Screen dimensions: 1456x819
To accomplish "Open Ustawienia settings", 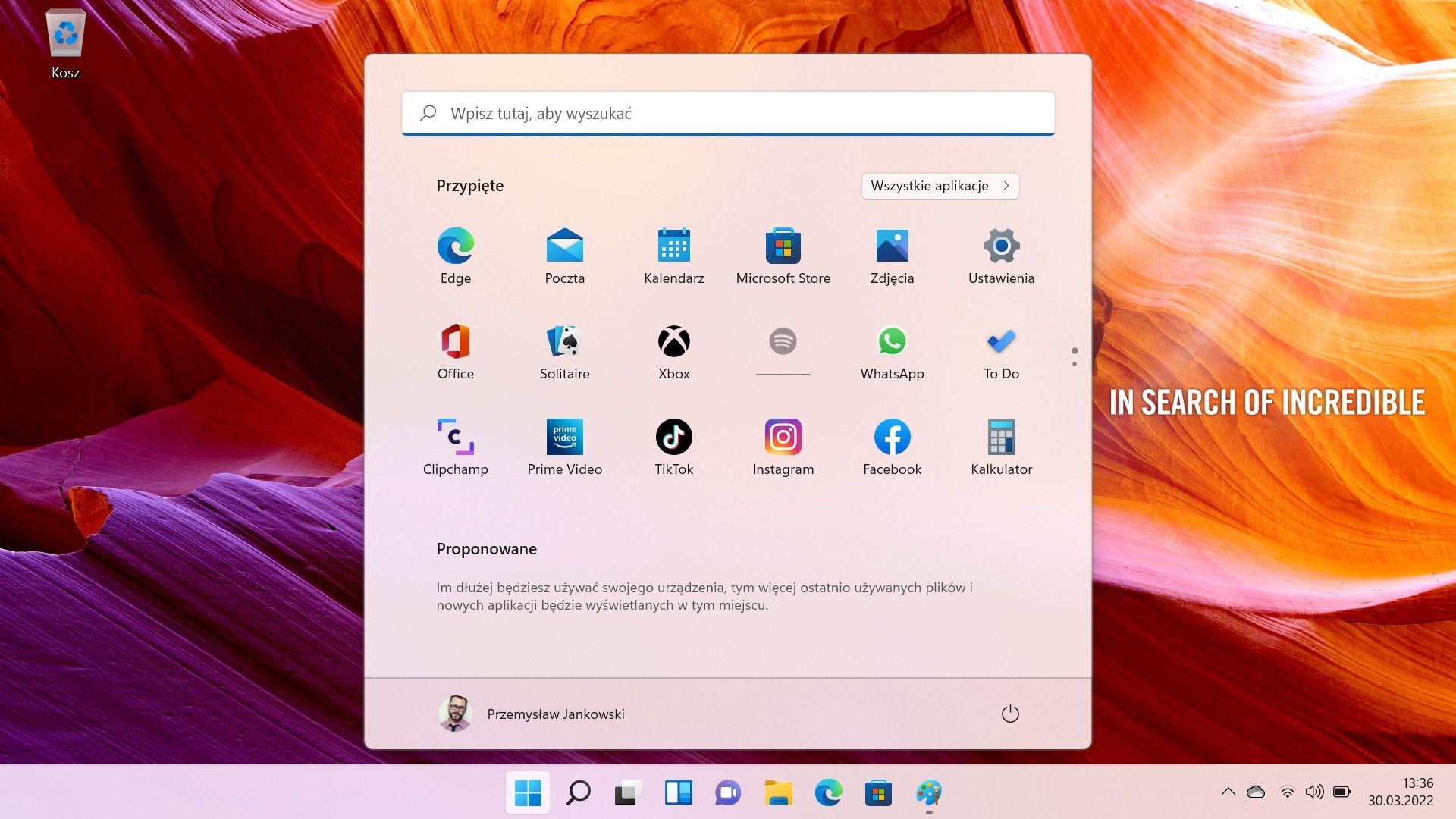I will point(1002,256).
